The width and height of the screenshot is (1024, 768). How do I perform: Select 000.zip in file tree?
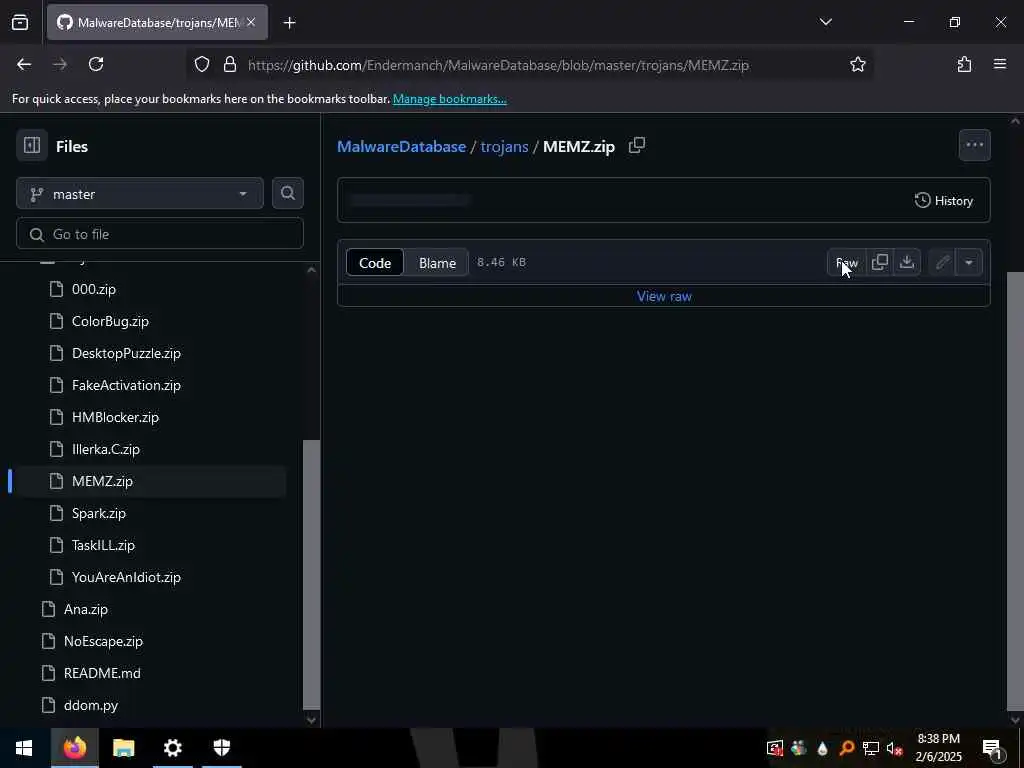[x=93, y=289]
